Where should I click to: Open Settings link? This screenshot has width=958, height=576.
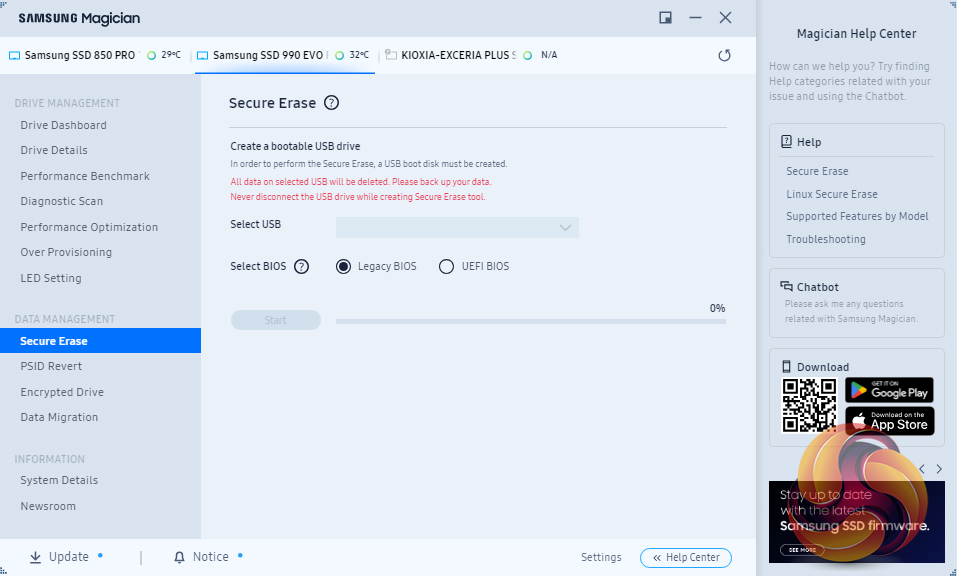click(x=601, y=557)
